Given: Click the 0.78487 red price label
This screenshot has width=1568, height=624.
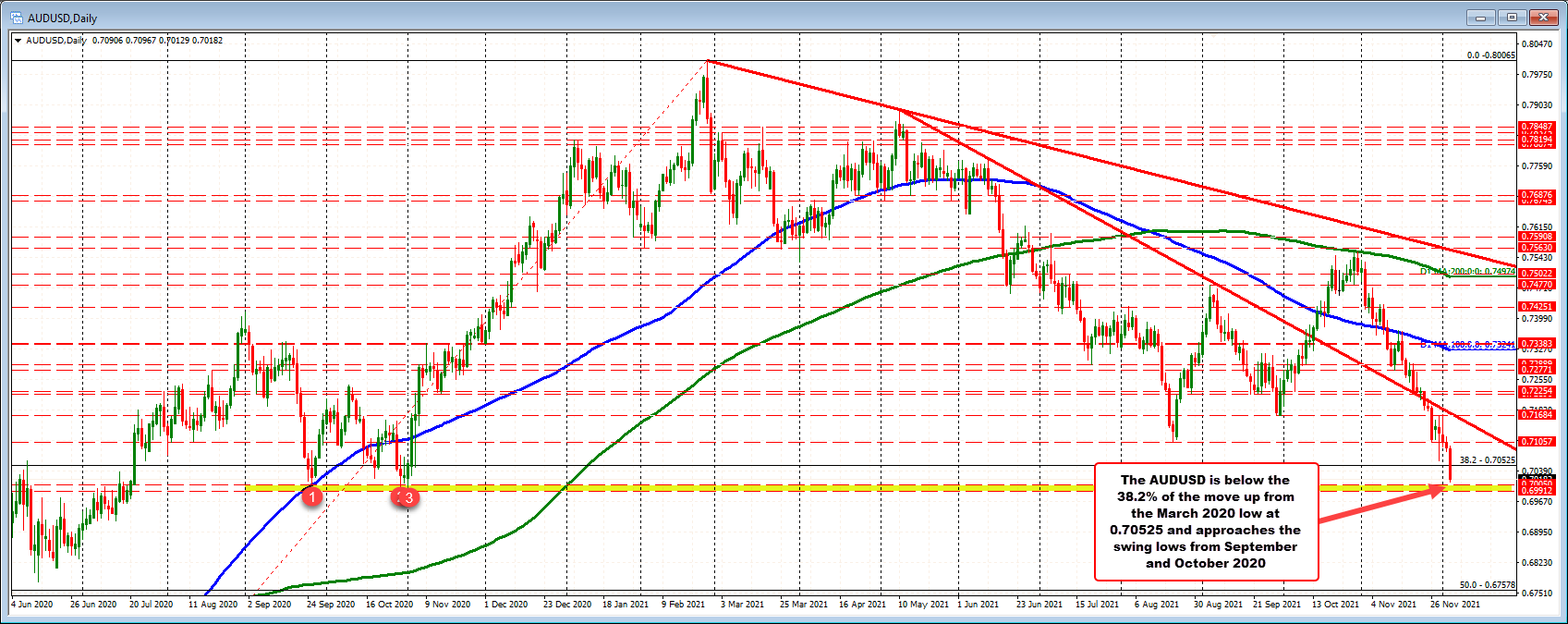Looking at the screenshot, I should click(x=1537, y=127).
